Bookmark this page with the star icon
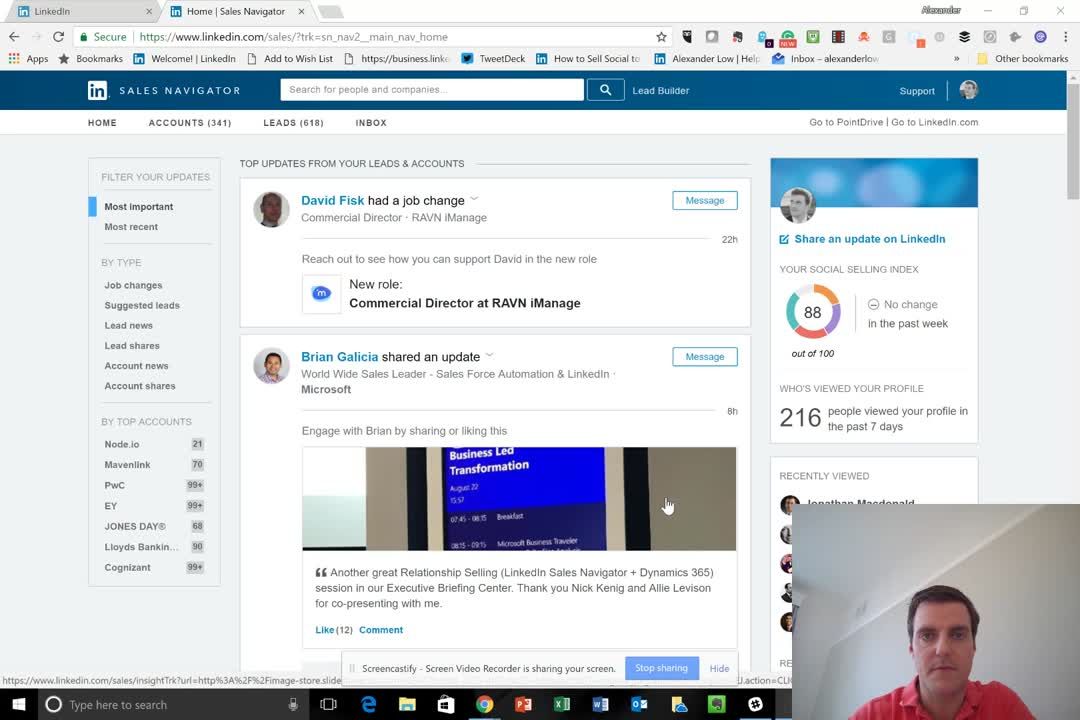Screen dimensions: 1080x720 661,37
